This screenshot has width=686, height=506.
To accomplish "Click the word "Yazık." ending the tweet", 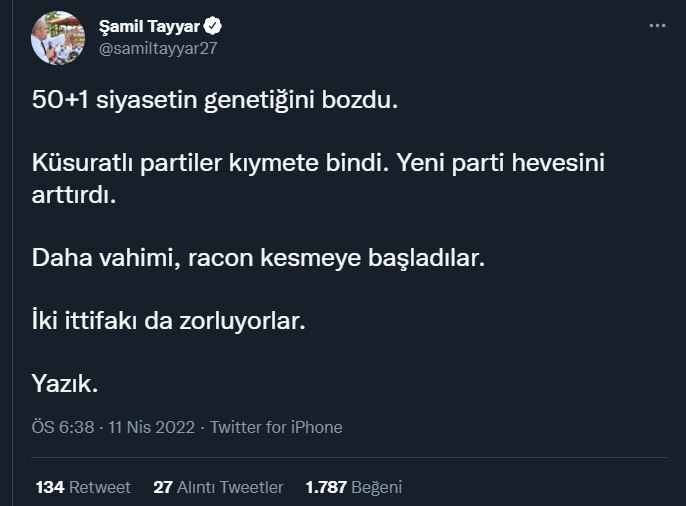I will tap(65, 384).
